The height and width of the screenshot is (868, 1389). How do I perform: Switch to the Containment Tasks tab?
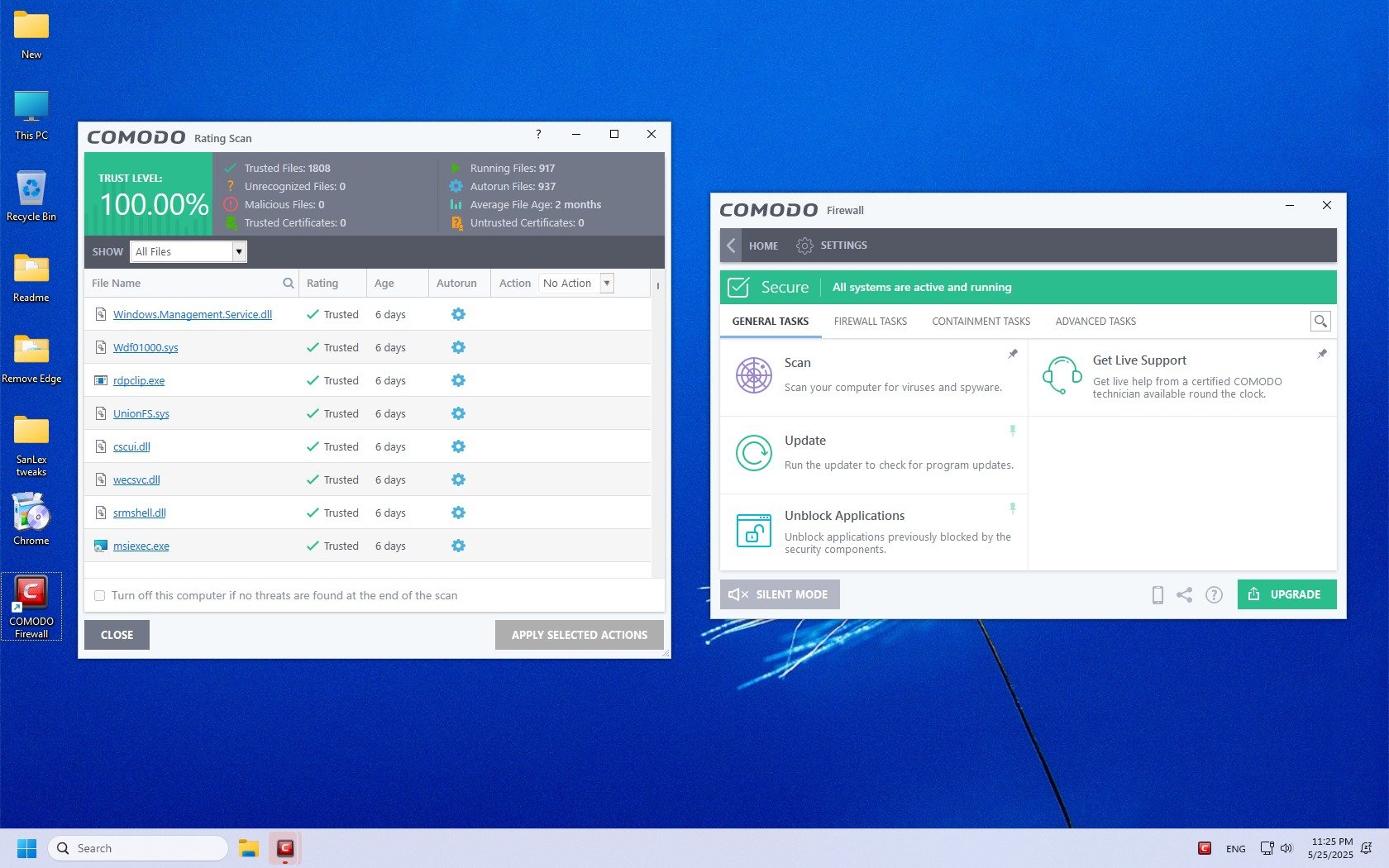[981, 322]
